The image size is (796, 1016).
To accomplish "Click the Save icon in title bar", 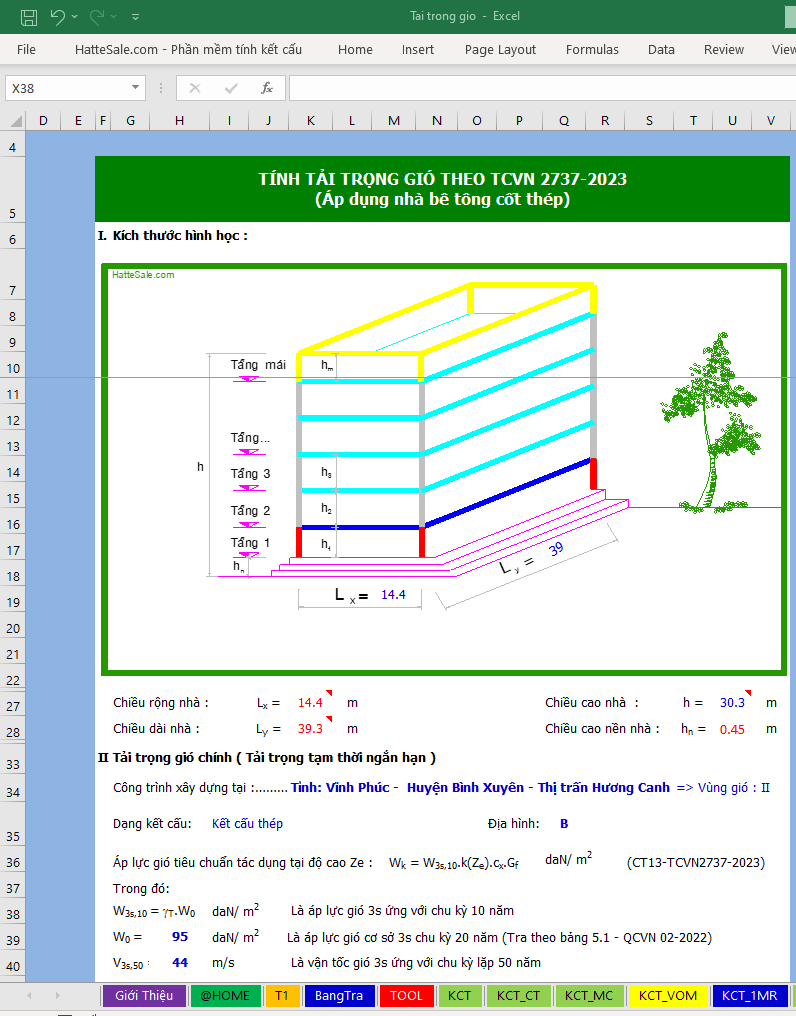I will click(x=29, y=17).
